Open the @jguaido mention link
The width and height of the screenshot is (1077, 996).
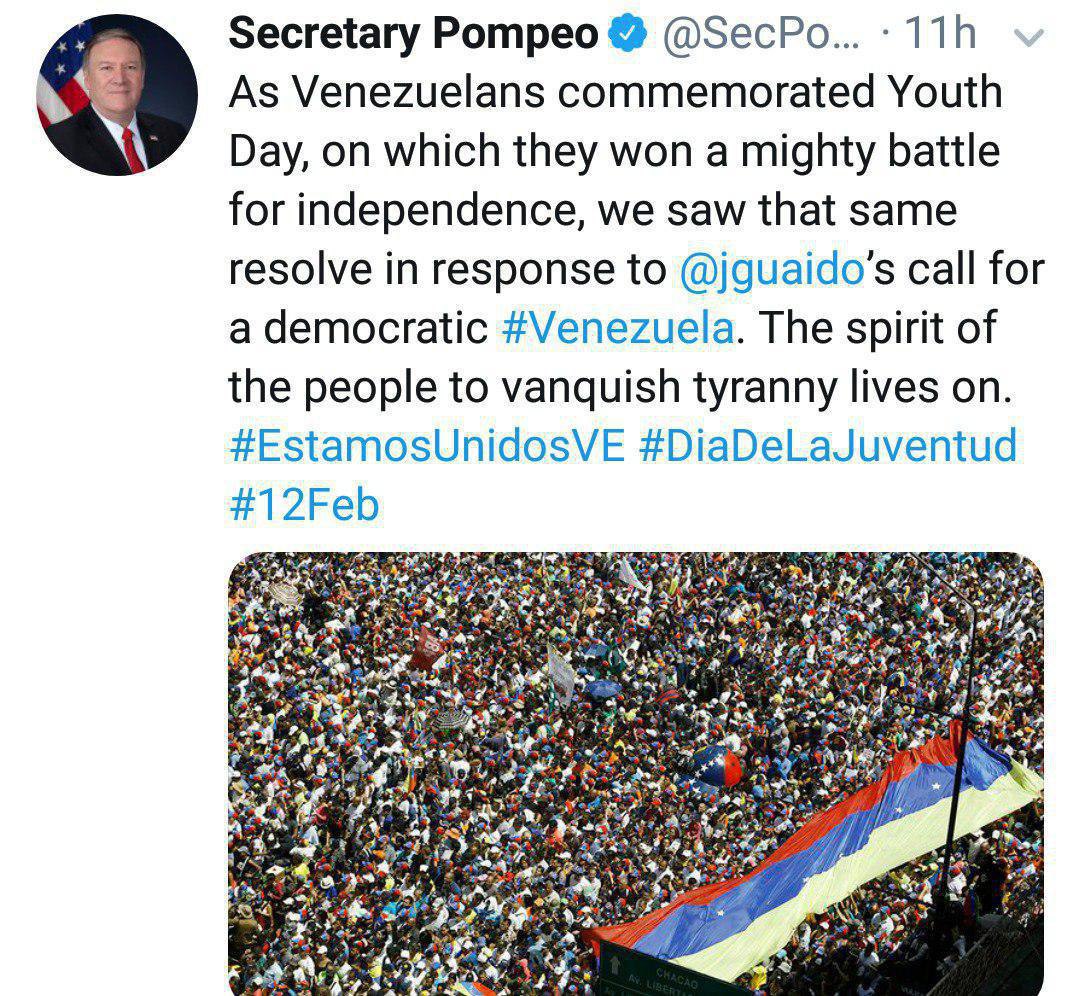click(770, 270)
